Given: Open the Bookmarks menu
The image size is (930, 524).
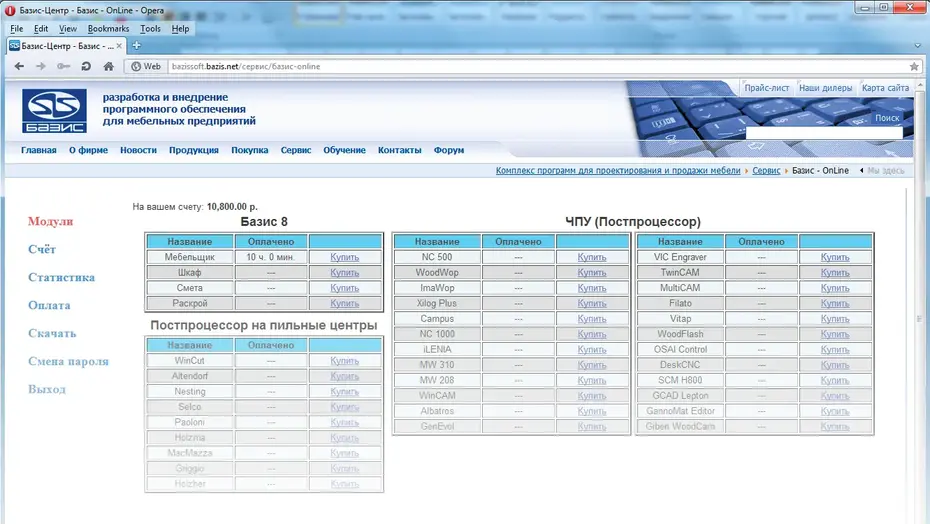Looking at the screenshot, I should point(108,28).
